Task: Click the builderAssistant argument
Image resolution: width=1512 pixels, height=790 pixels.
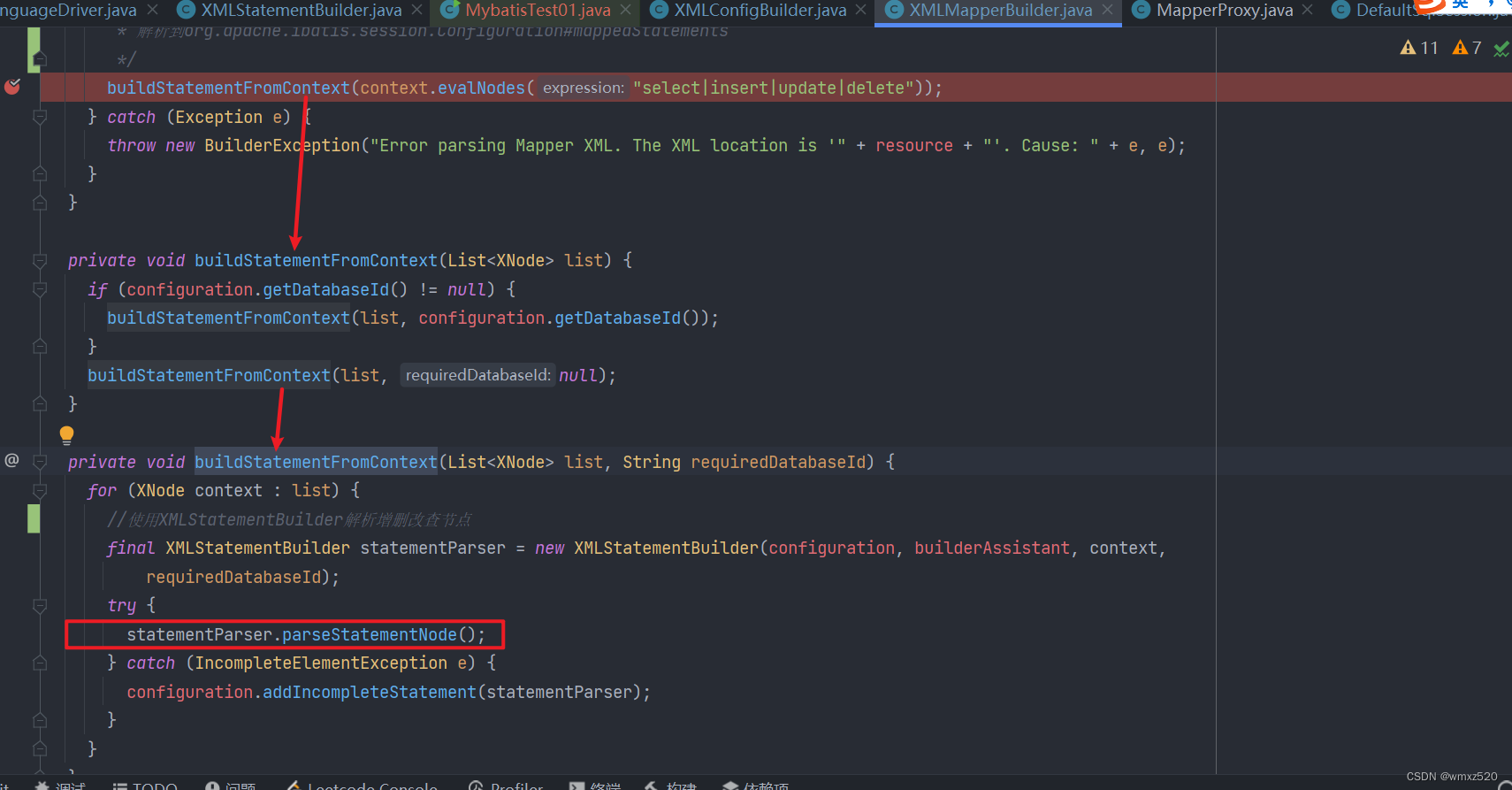Action: tap(992, 548)
